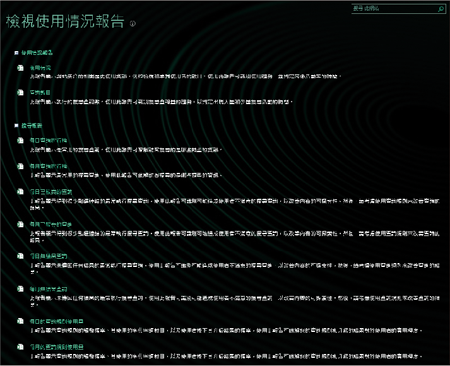Click the Excel icon beside 每日查詢的次數
This screenshot has width=450, height=366.
(20, 140)
